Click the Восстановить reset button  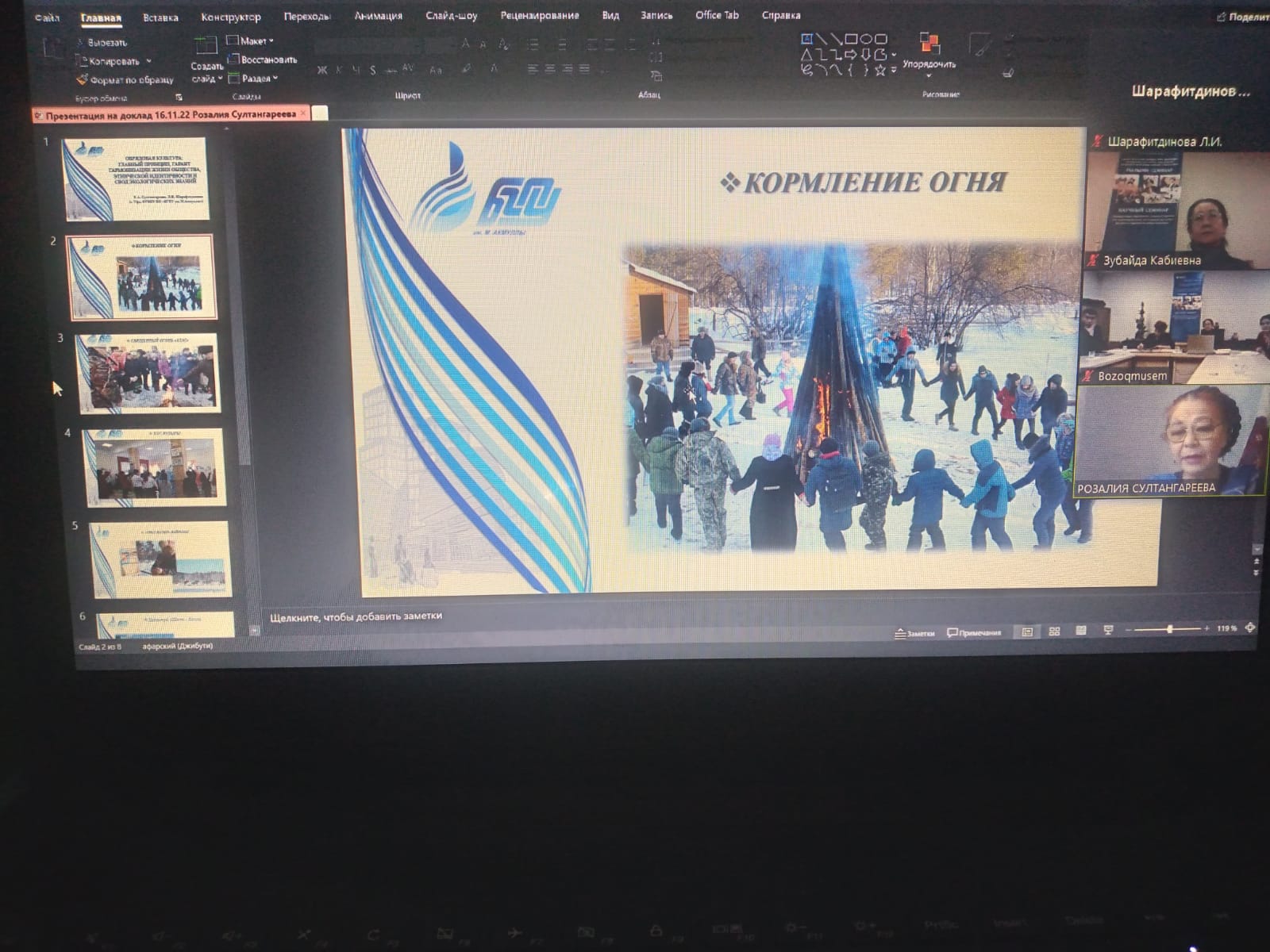click(263, 59)
